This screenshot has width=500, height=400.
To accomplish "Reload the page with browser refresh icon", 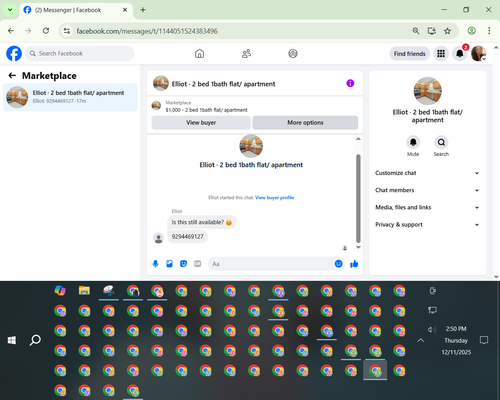I will (x=46, y=31).
